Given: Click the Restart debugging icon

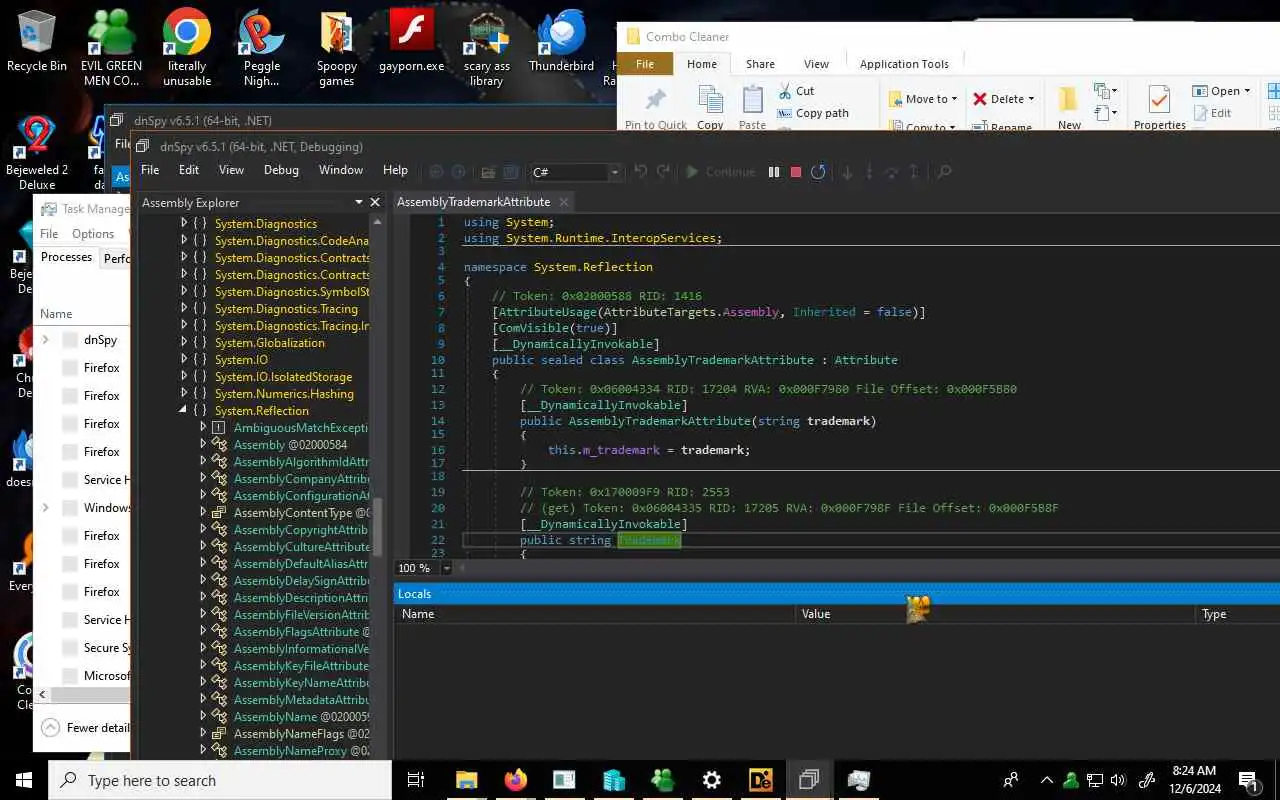Looking at the screenshot, I should [x=818, y=172].
